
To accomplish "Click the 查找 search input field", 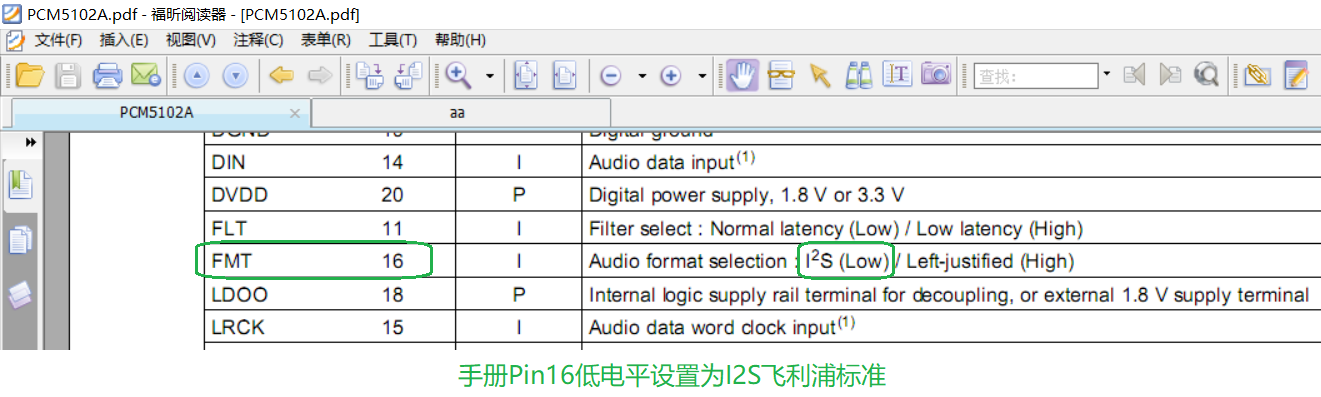I will pos(1036,75).
